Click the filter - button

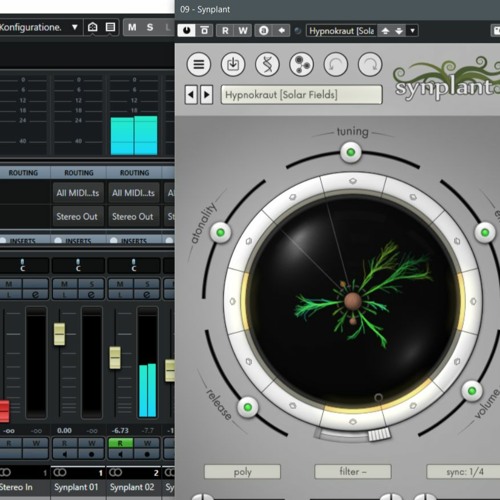(353, 472)
